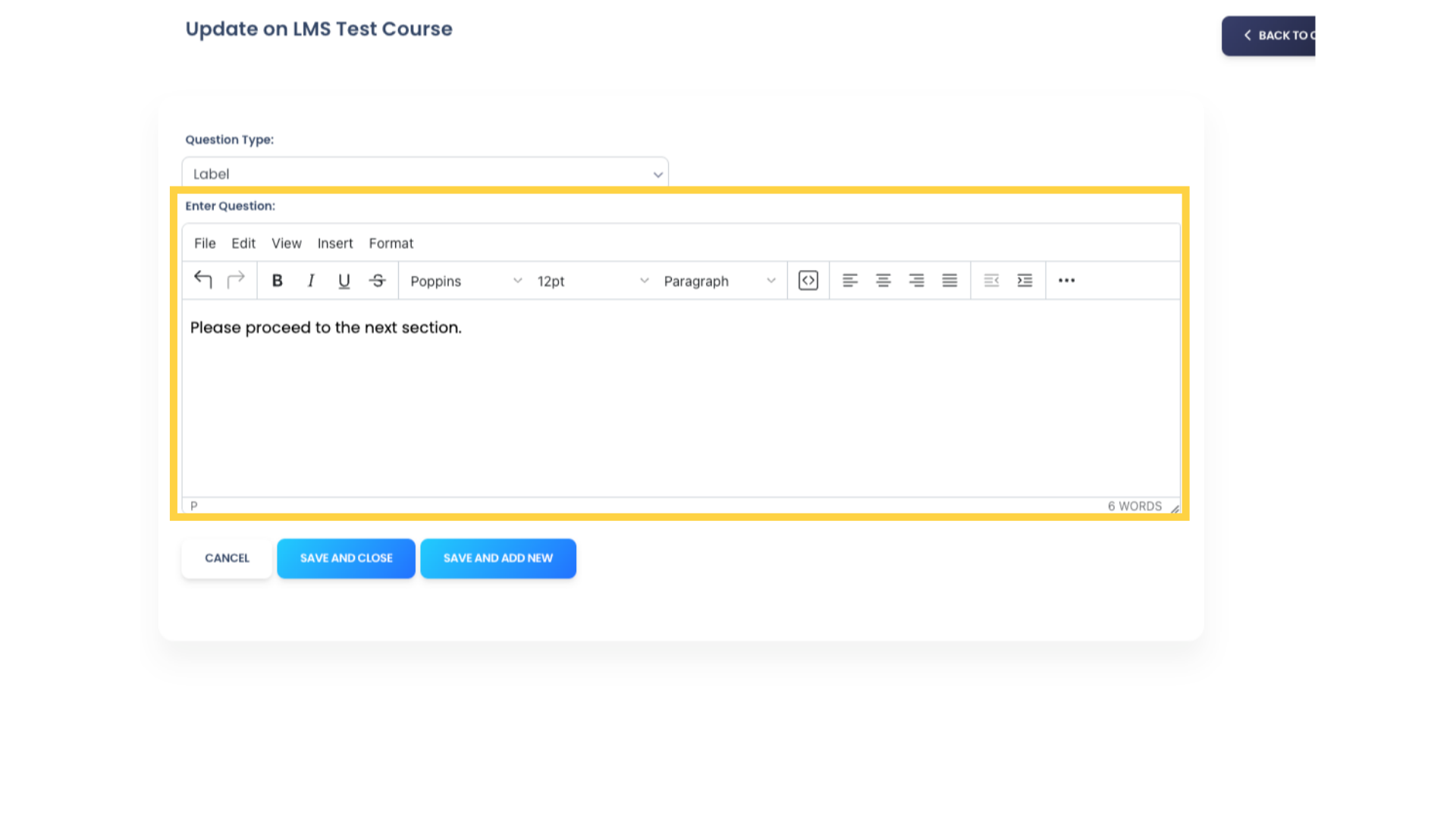
Task: Click Save And Close button
Action: [x=346, y=558]
